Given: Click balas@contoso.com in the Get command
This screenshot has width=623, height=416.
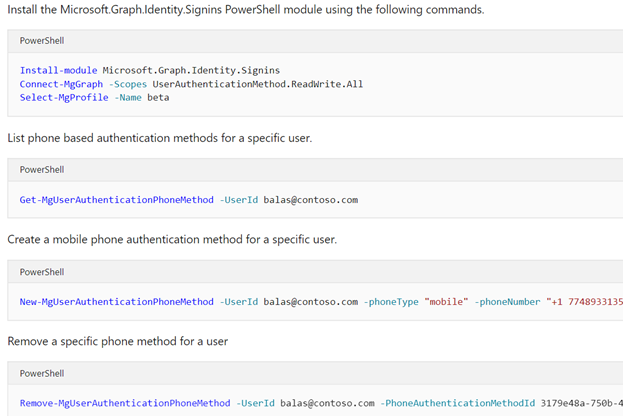Looking at the screenshot, I should point(311,200).
